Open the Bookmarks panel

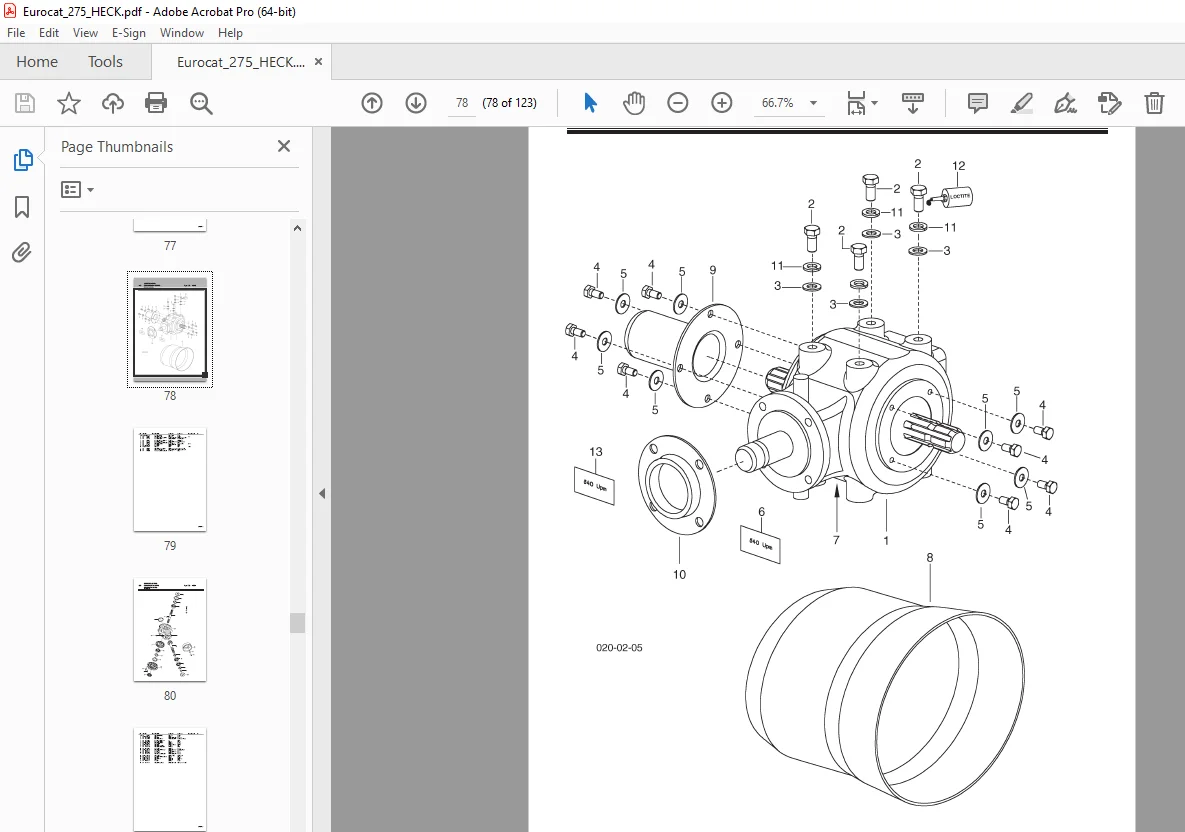click(22, 206)
